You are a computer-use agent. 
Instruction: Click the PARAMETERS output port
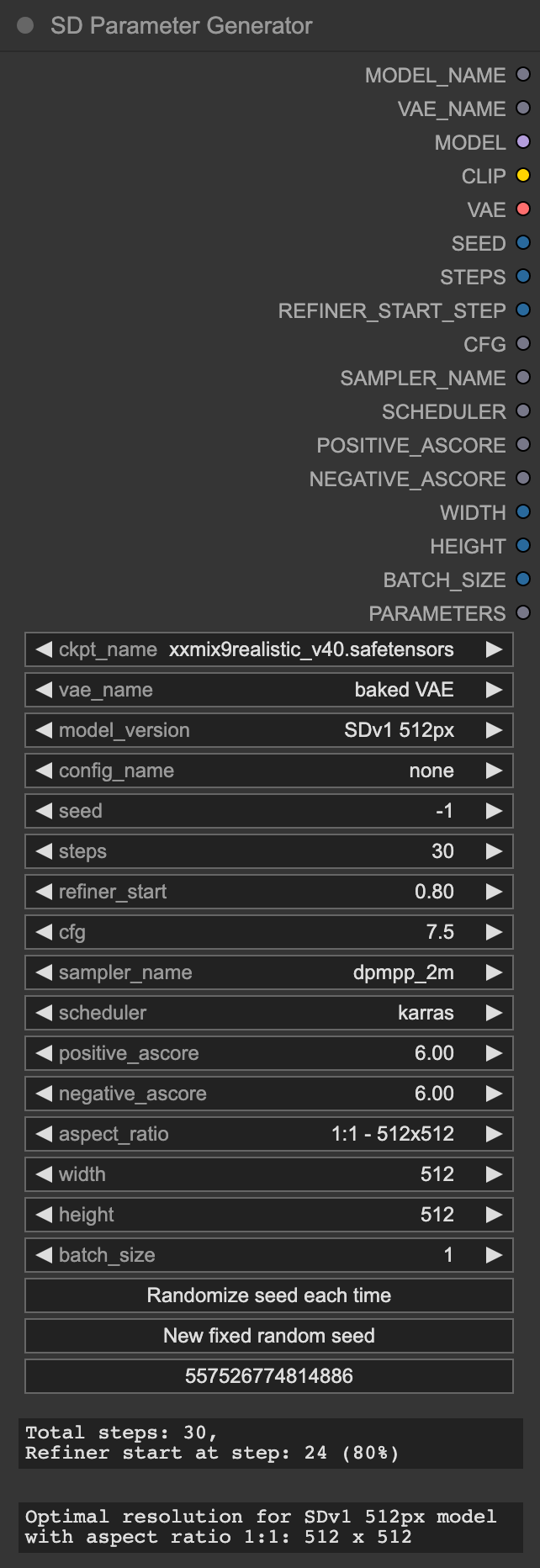pos(523,613)
